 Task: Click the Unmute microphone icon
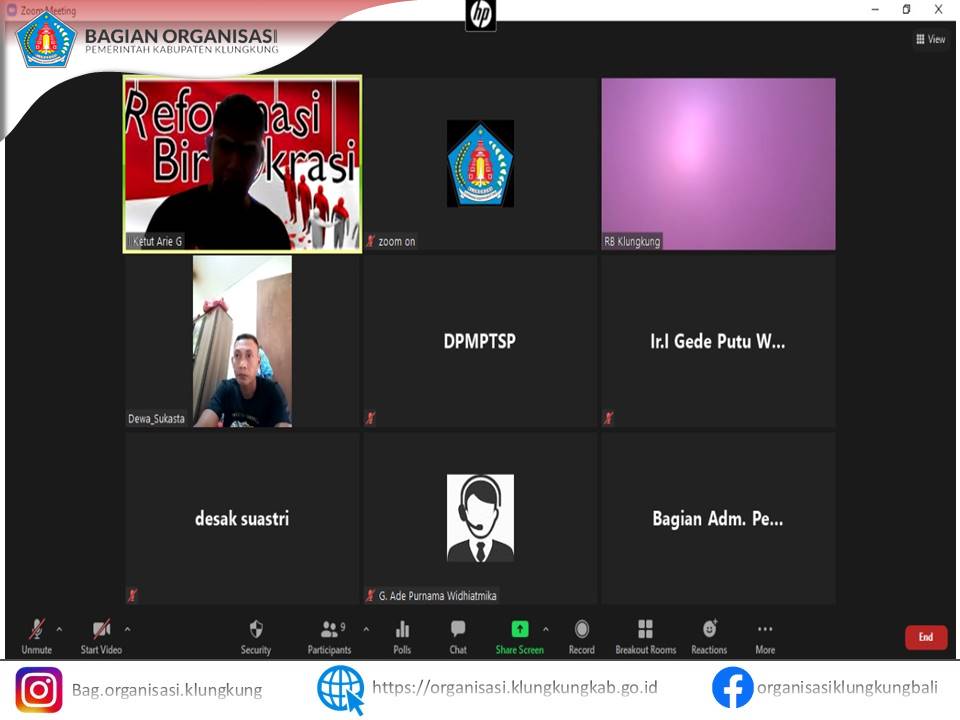(x=36, y=629)
